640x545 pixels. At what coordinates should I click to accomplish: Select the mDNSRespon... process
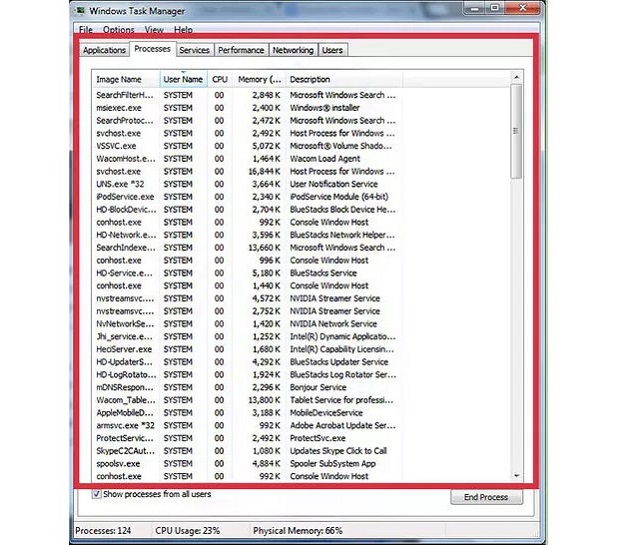[x=247, y=387]
